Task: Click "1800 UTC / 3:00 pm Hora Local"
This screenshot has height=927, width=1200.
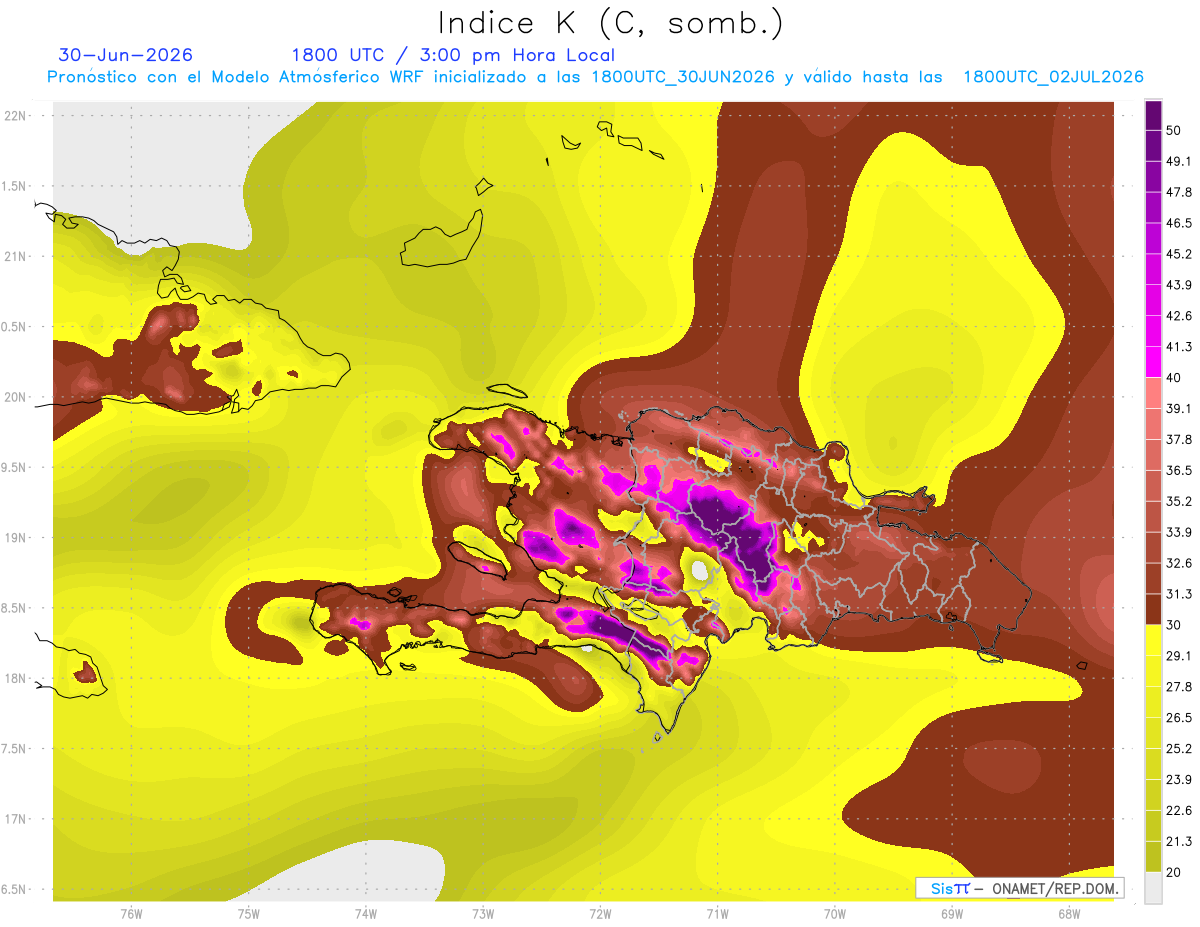Action: (x=453, y=55)
